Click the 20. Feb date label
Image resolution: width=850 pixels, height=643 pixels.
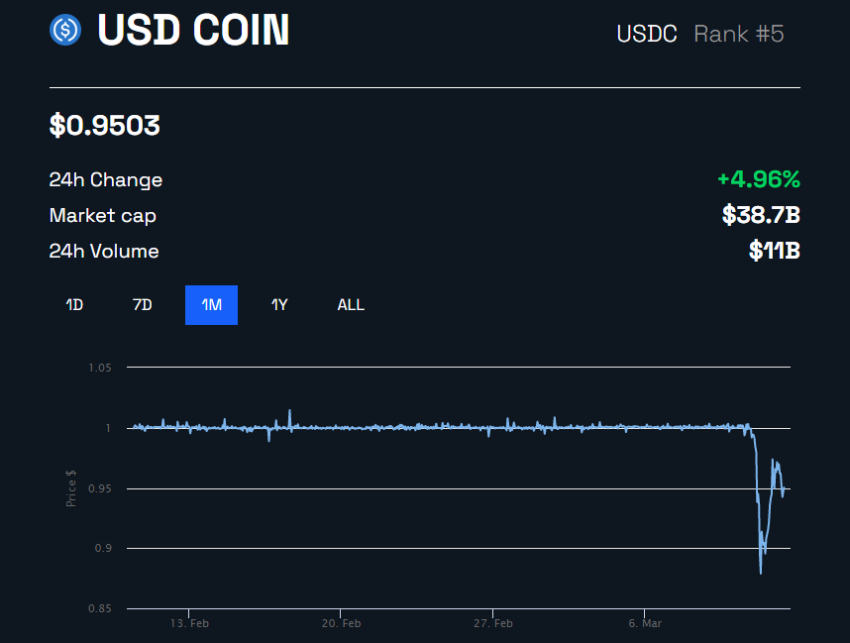(x=341, y=623)
